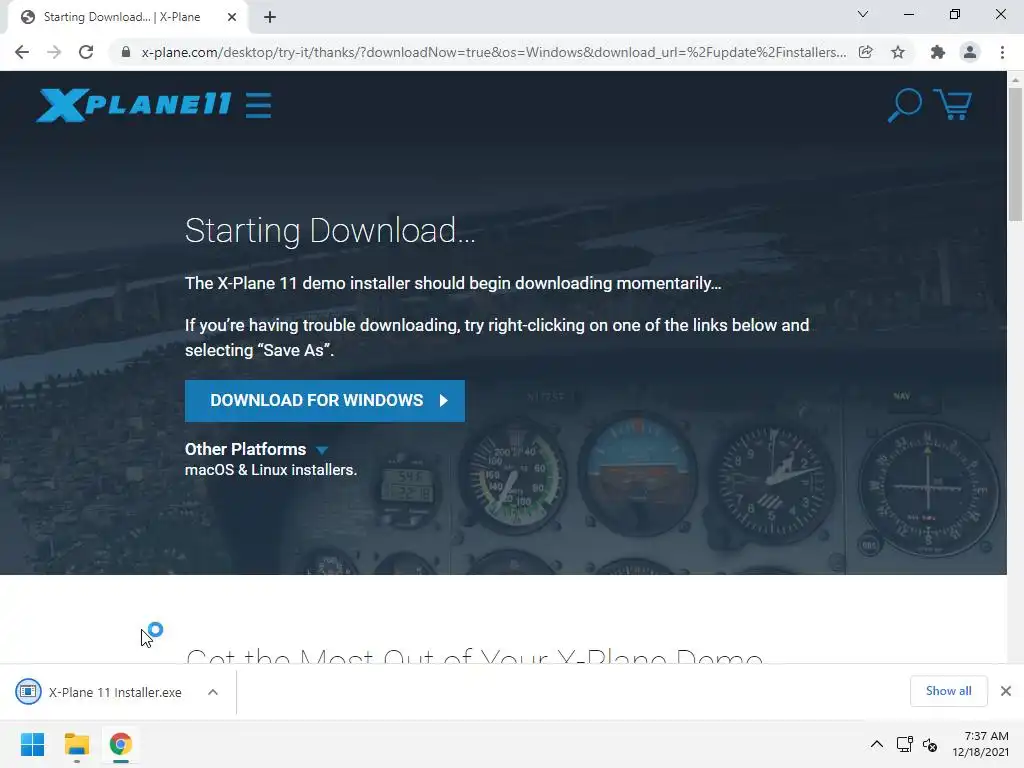Click Download for Windows button
This screenshot has height=768, width=1024.
325,400
